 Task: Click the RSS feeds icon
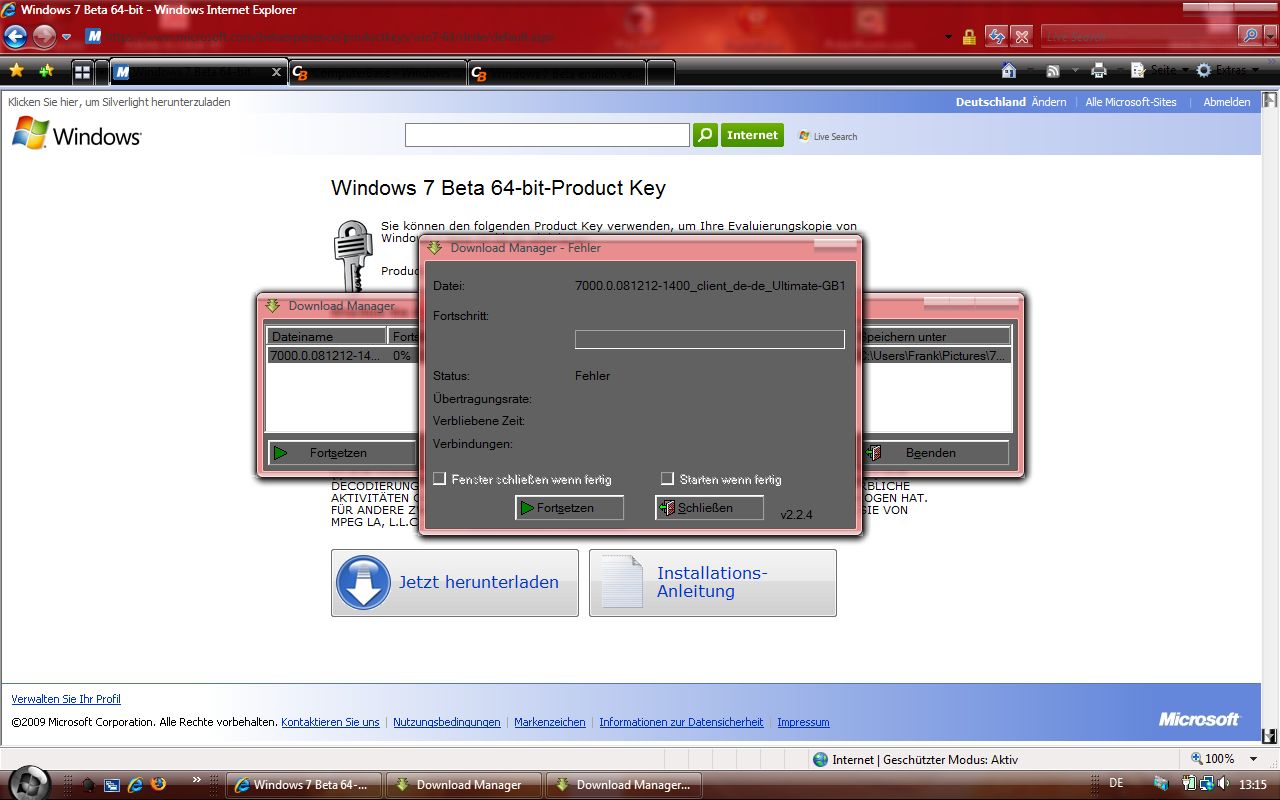click(1053, 71)
